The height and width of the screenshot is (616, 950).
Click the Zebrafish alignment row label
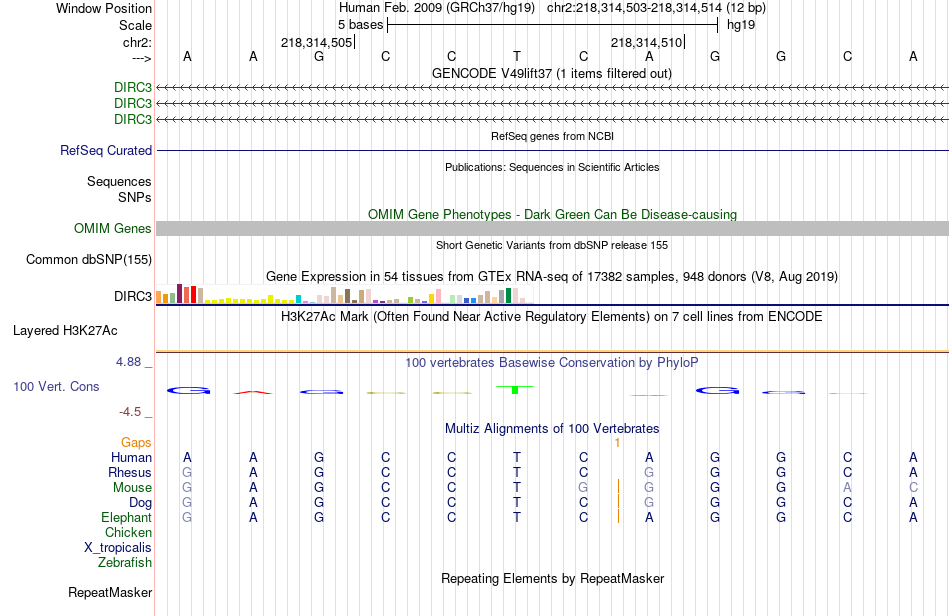click(124, 563)
